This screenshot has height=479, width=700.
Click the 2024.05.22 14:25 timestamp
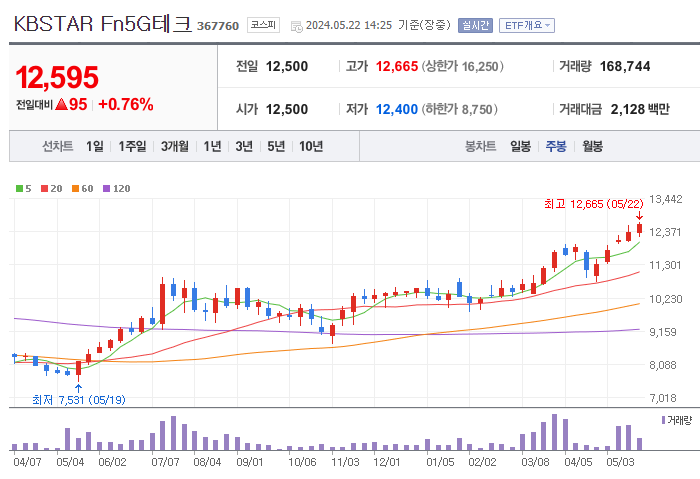[349, 25]
